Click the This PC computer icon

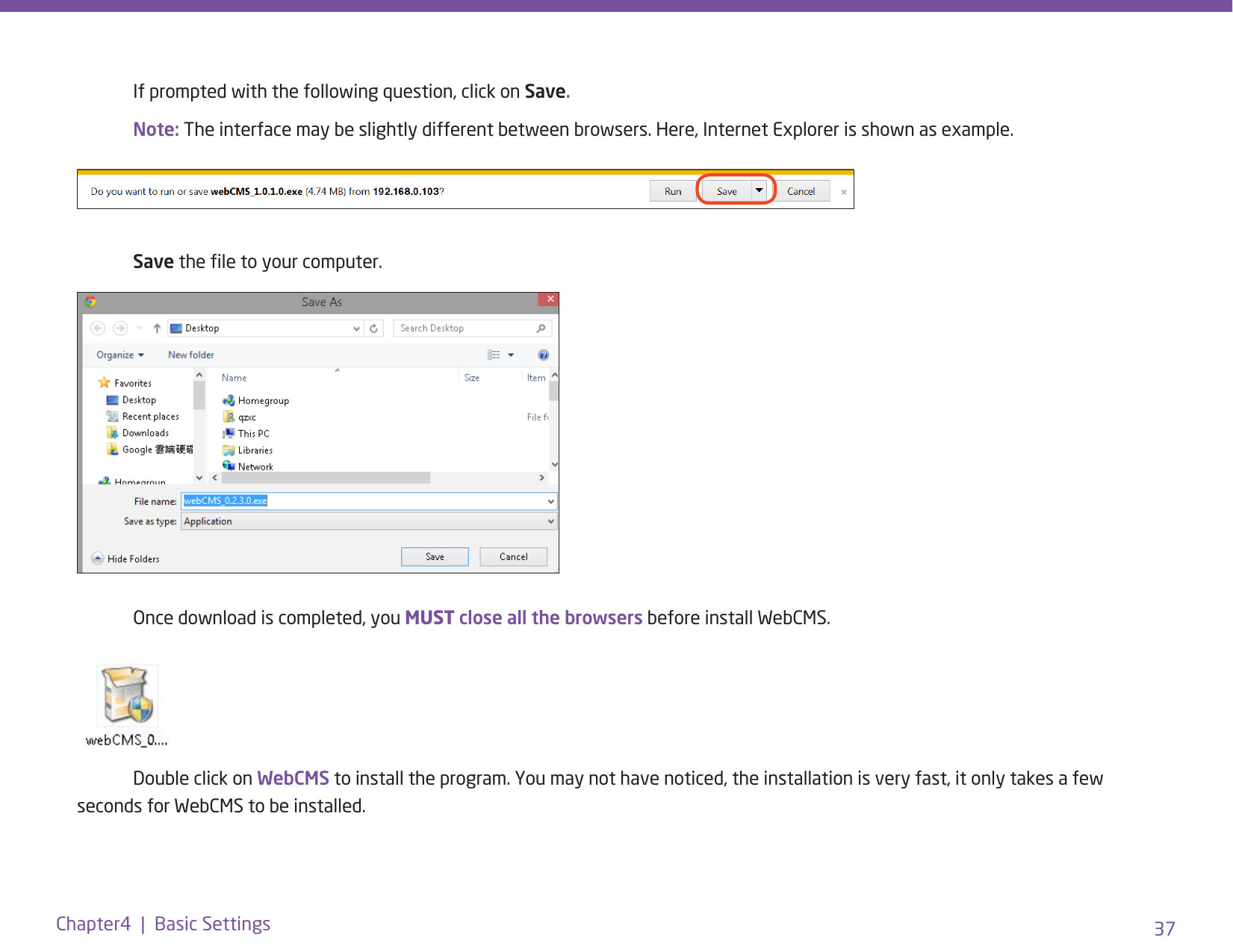click(x=229, y=433)
